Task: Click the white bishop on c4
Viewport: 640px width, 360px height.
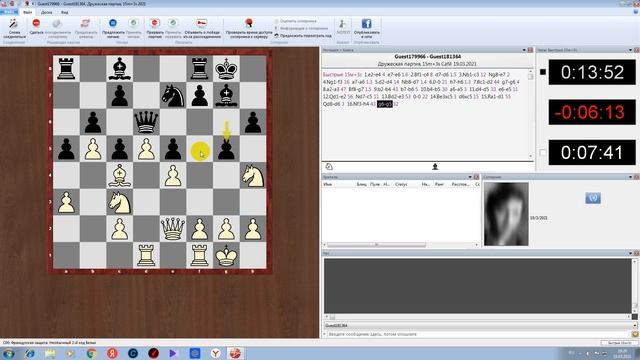Action: 120,176
